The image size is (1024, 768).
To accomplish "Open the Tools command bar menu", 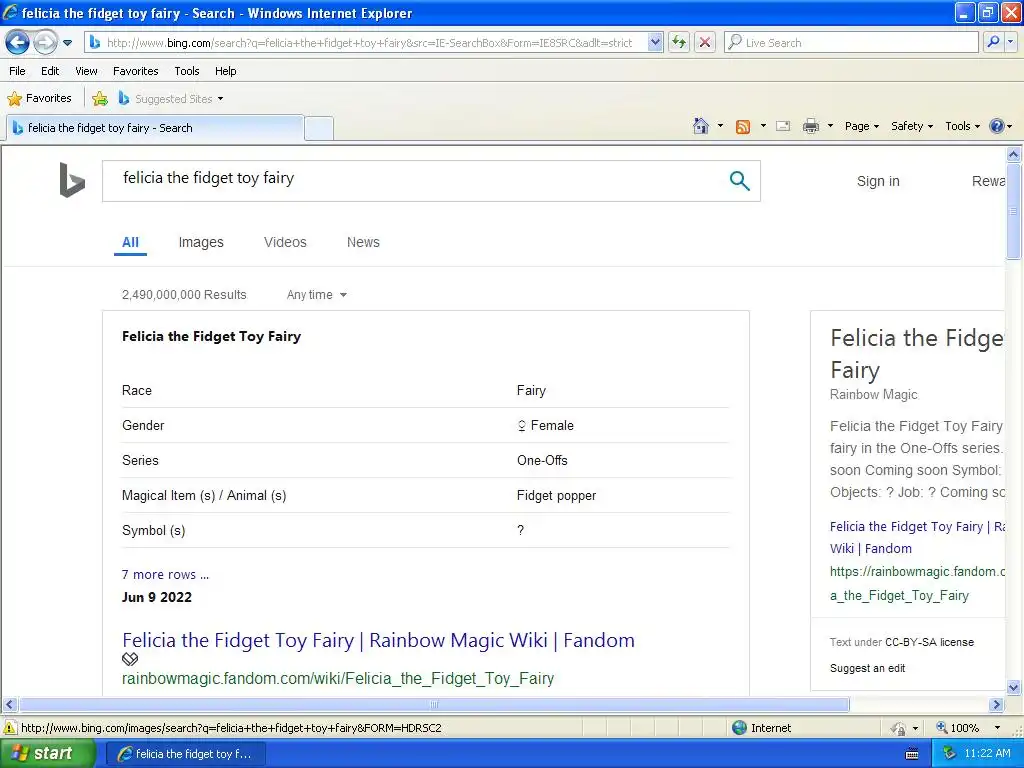I will (x=962, y=126).
